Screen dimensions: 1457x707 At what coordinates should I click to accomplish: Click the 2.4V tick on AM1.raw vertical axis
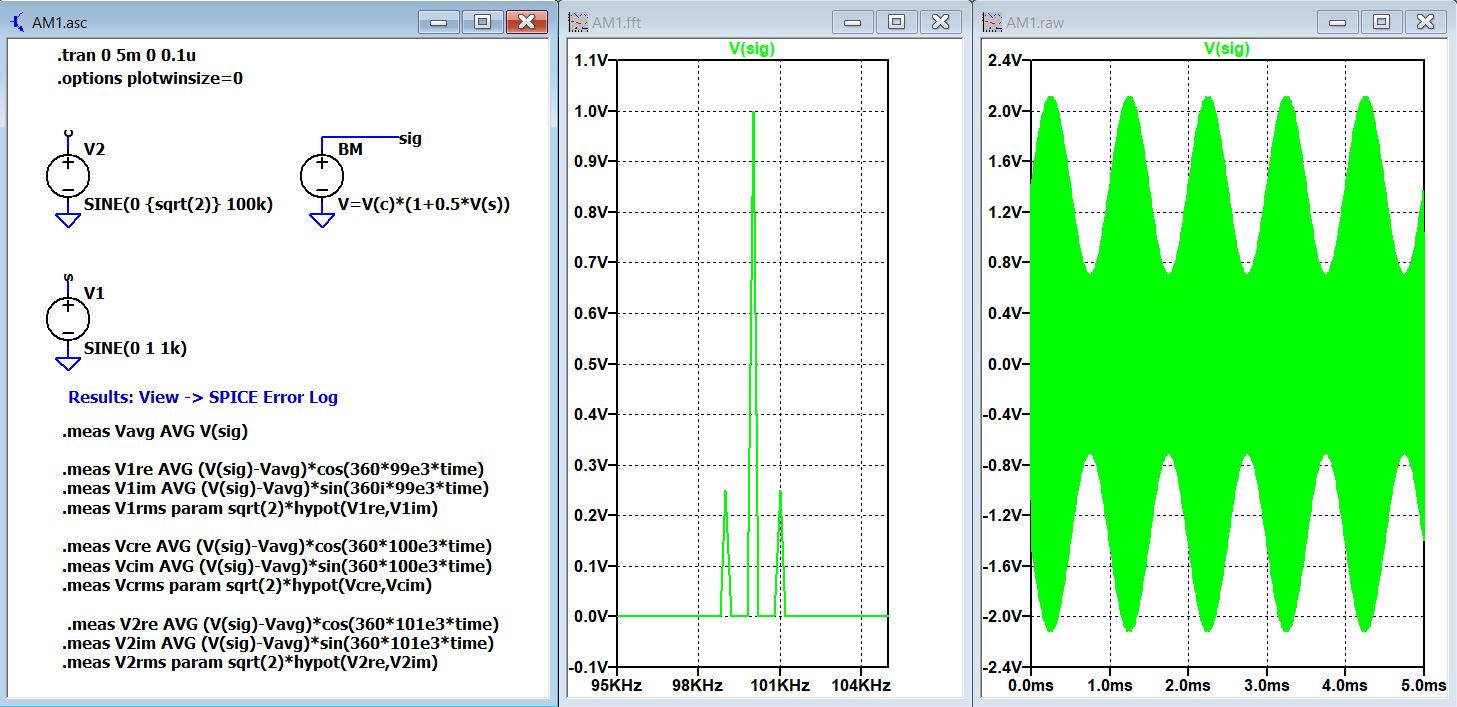(x=1004, y=60)
